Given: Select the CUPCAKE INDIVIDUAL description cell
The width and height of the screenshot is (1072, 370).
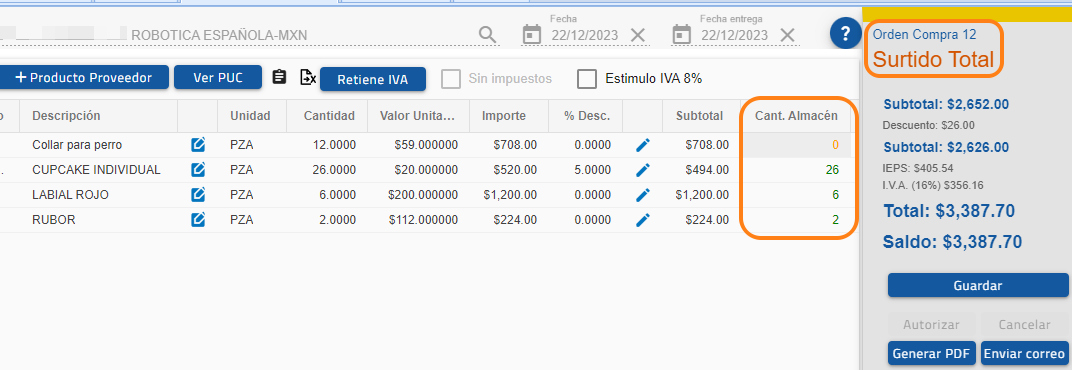Looking at the screenshot, I should (98, 170).
